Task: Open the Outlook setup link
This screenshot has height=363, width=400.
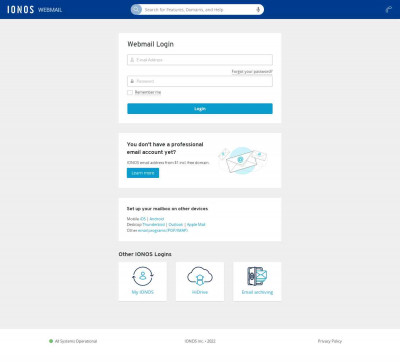Action: [x=176, y=225]
